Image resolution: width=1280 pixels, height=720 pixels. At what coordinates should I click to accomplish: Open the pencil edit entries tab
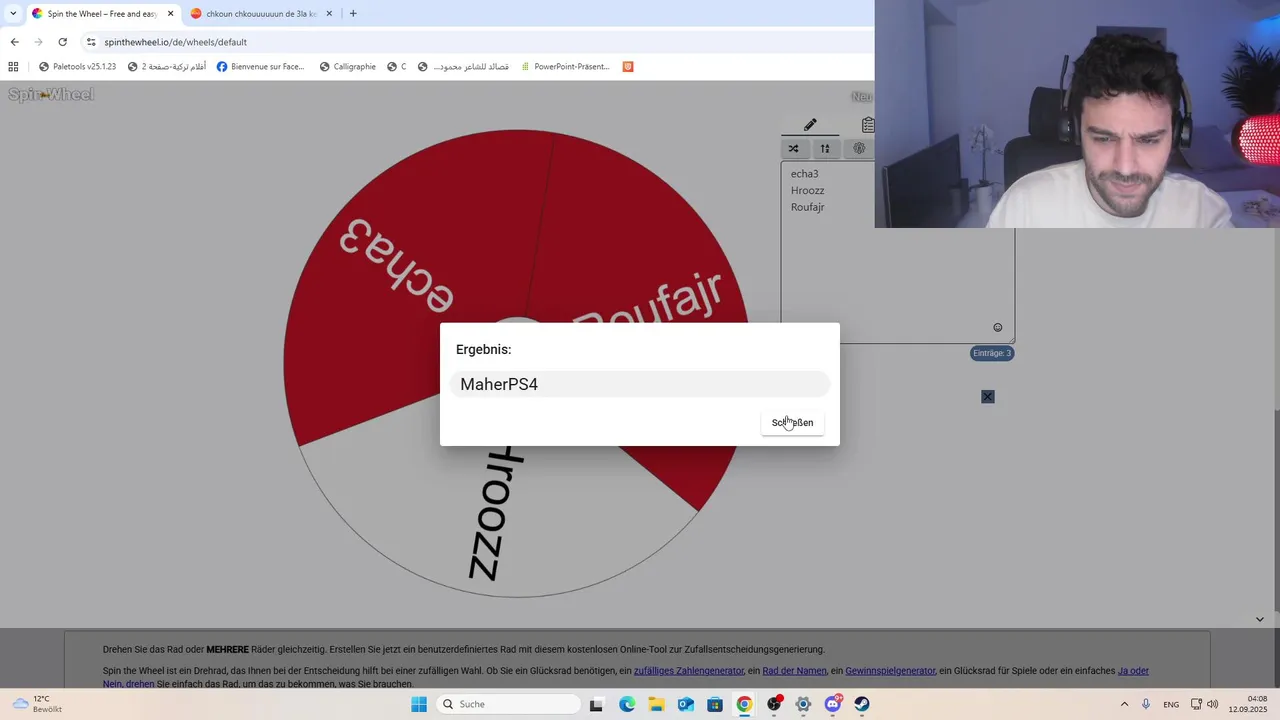click(x=810, y=125)
